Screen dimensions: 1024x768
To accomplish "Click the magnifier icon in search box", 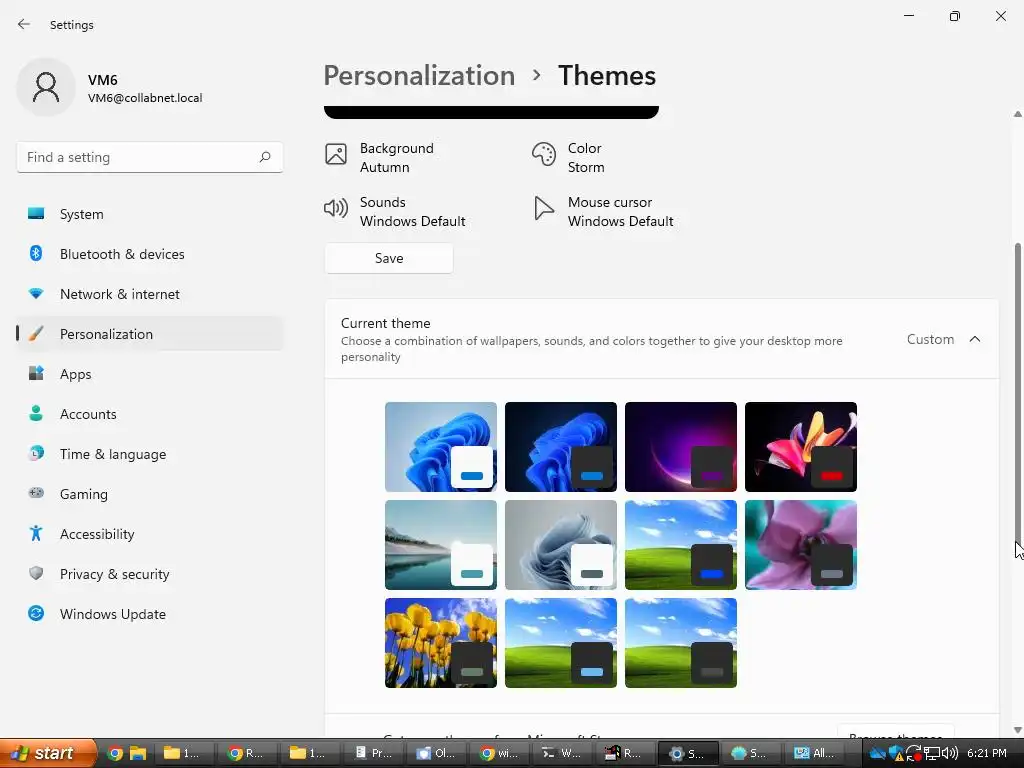I will tap(264, 157).
